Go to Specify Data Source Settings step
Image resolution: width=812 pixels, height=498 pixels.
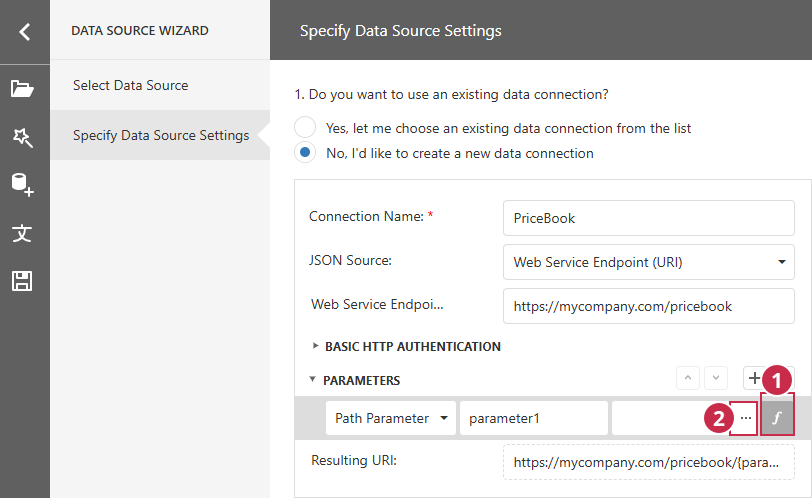(x=160, y=135)
